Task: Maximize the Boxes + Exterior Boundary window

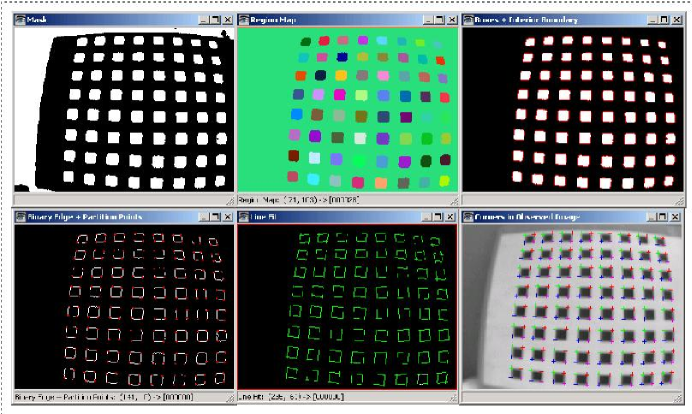Action: (x=664, y=20)
